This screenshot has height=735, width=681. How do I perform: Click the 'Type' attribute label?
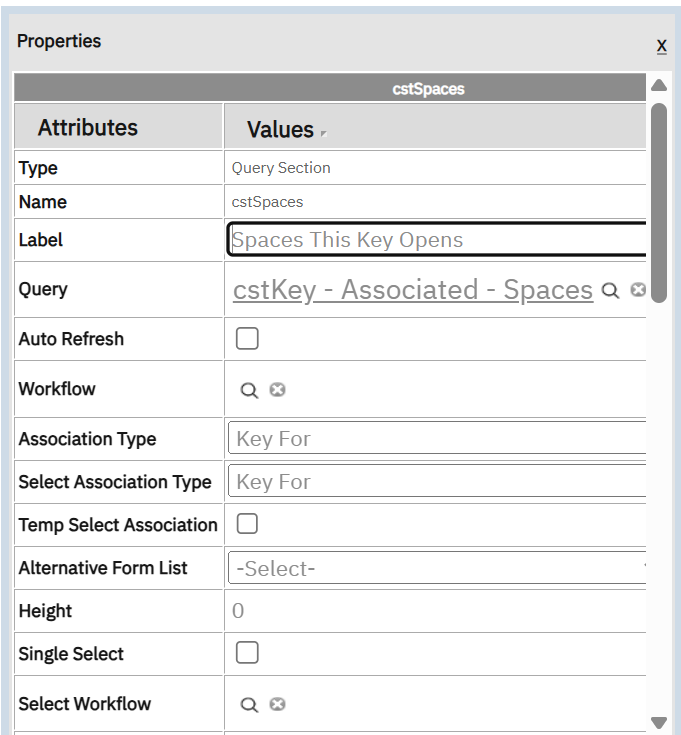point(38,168)
